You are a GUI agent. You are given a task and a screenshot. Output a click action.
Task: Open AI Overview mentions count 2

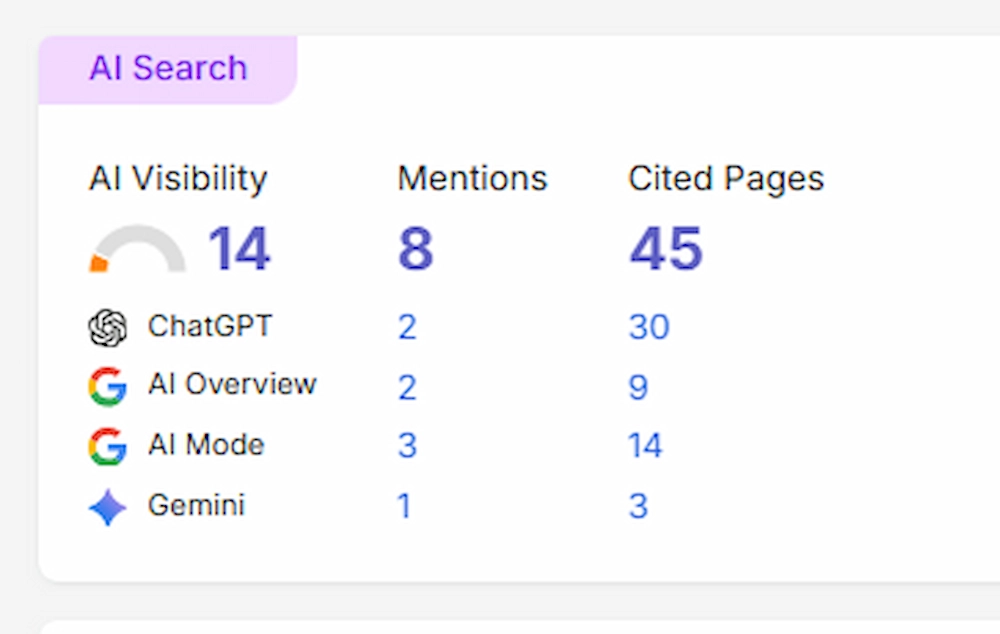coord(408,387)
